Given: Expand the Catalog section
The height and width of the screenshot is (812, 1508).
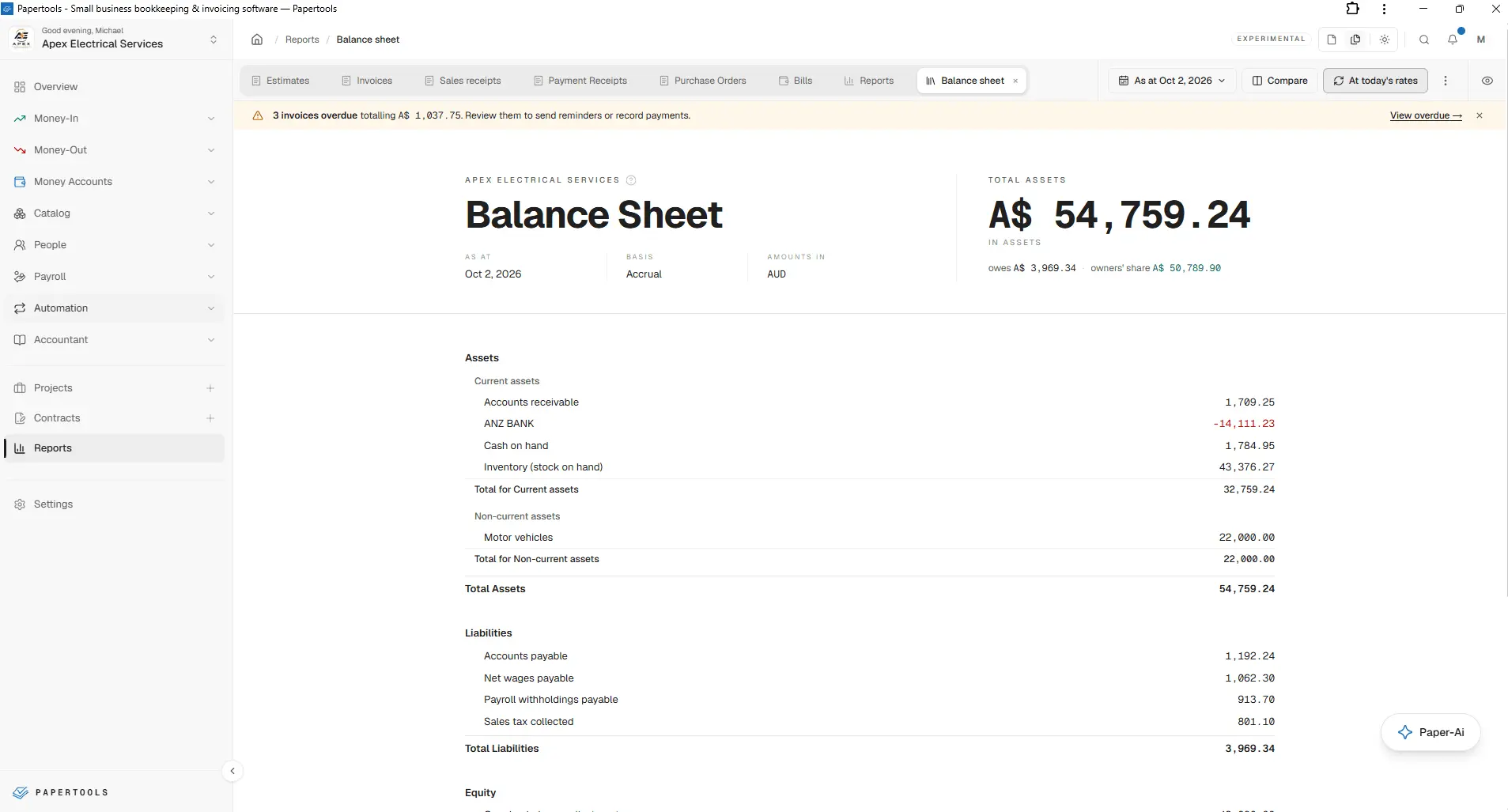Looking at the screenshot, I should click(x=114, y=213).
